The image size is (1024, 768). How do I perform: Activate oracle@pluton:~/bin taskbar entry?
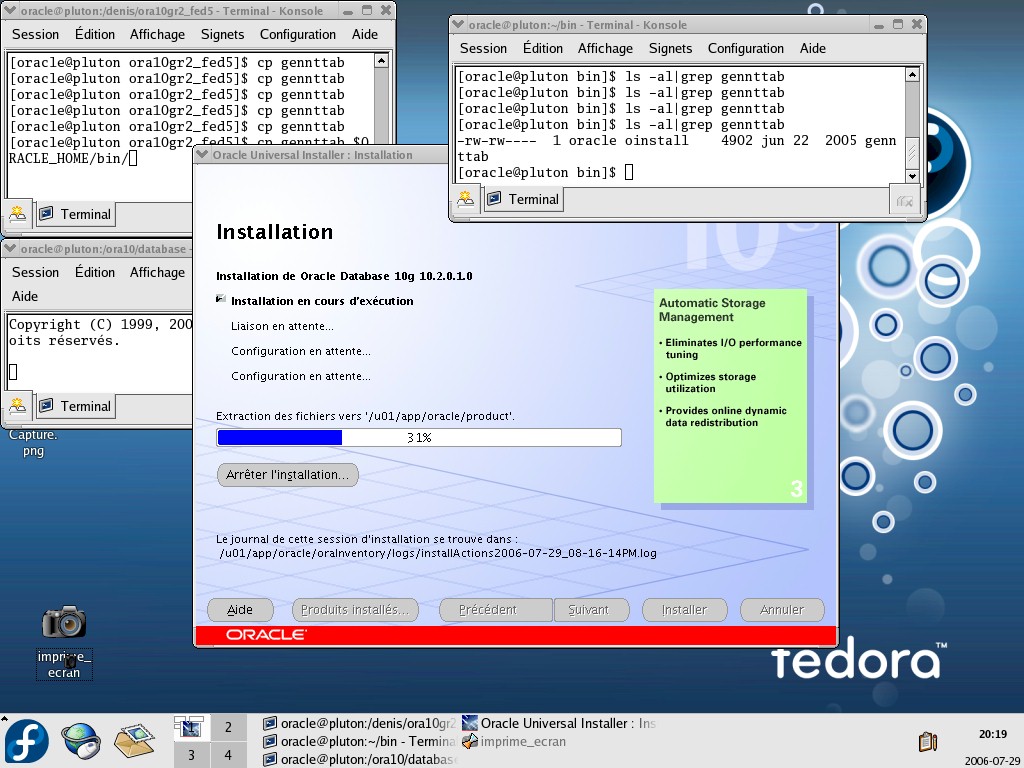pos(359,741)
